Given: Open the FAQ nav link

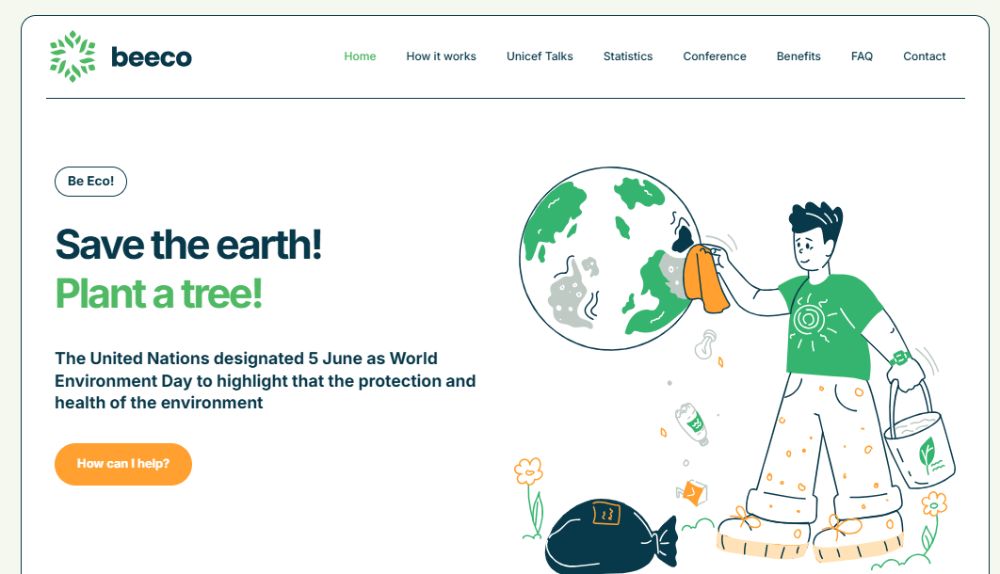Looking at the screenshot, I should point(862,56).
